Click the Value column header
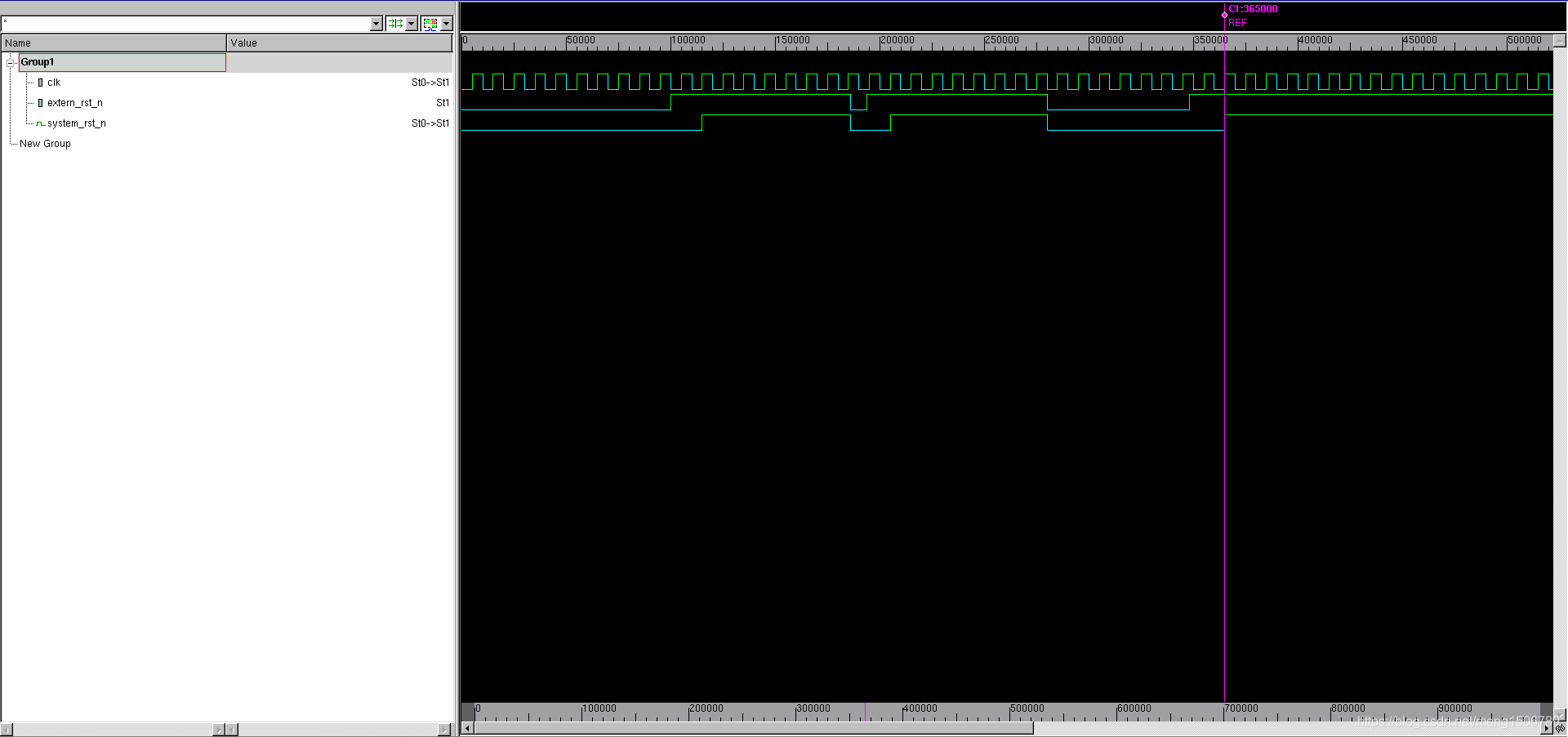Image resolution: width=1568 pixels, height=737 pixels. click(340, 43)
